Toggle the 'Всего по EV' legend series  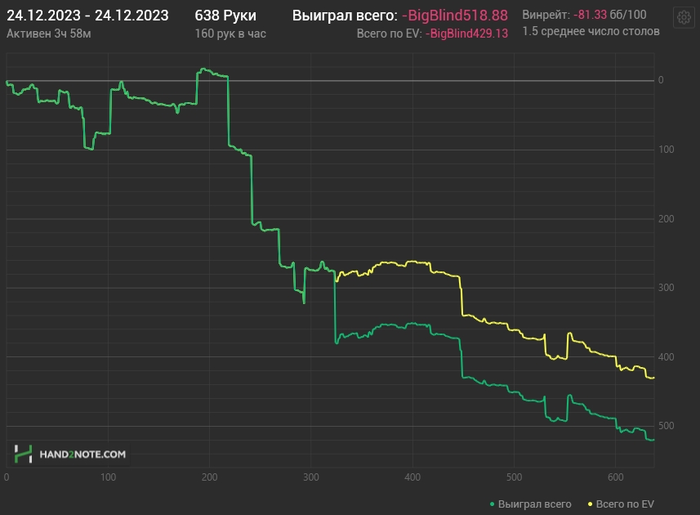(621, 504)
